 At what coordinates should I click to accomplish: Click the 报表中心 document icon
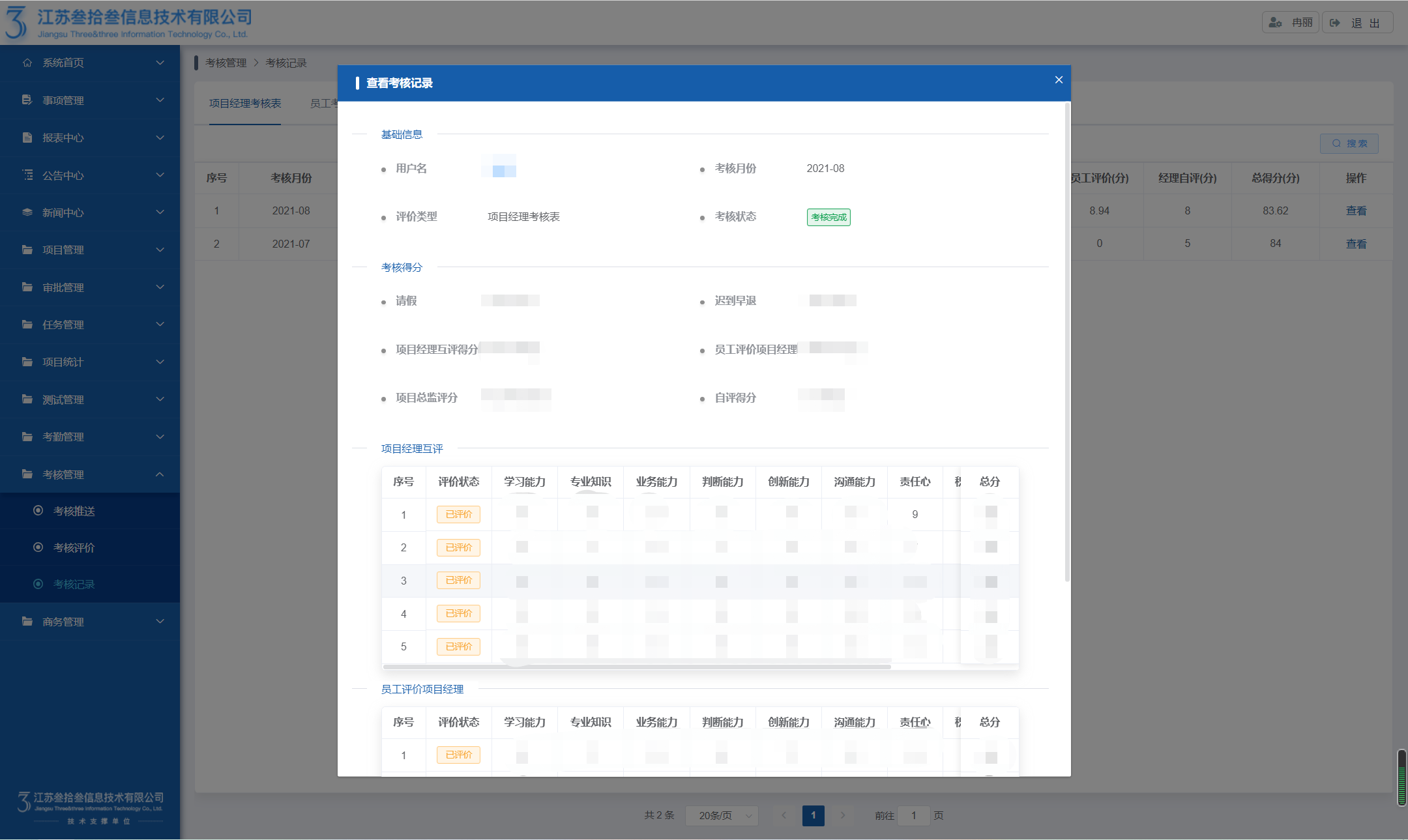tap(27, 138)
